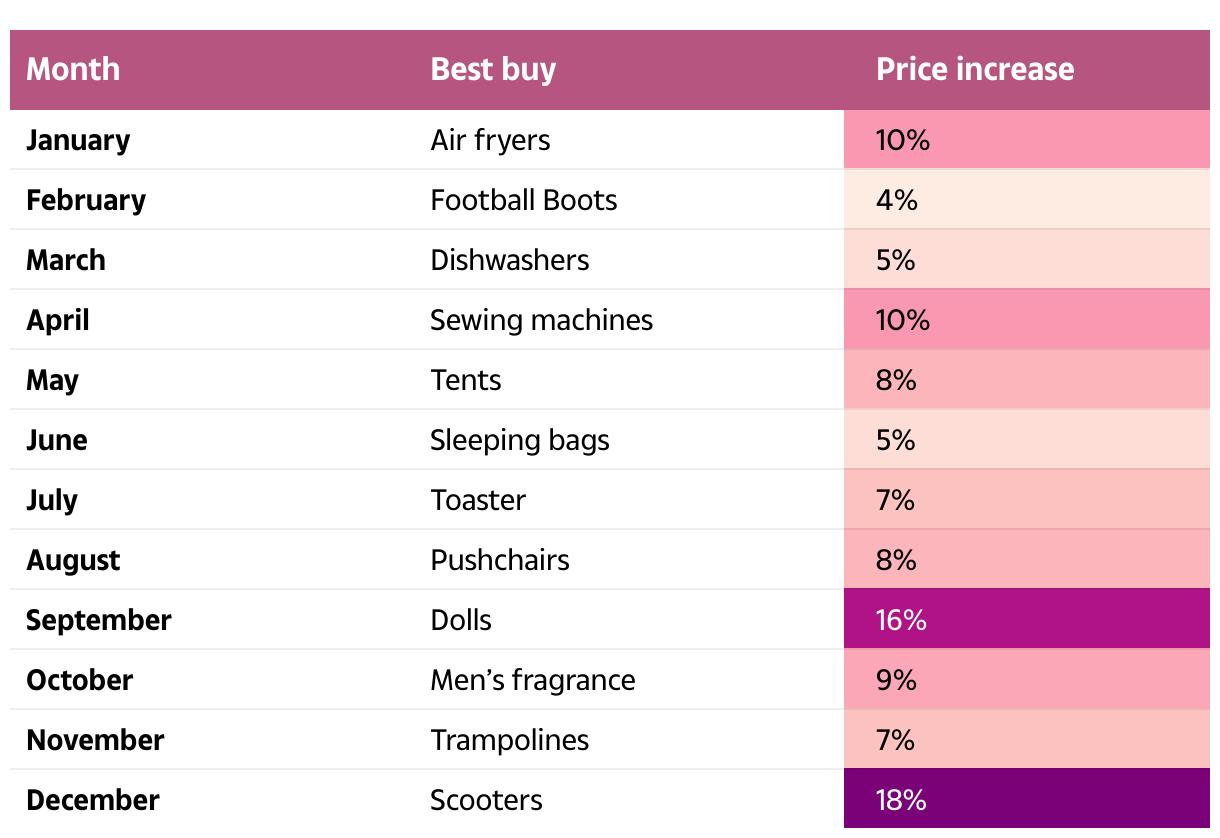Click the Pushchairs entry
Screen dimensions: 1220x838
click(499, 560)
